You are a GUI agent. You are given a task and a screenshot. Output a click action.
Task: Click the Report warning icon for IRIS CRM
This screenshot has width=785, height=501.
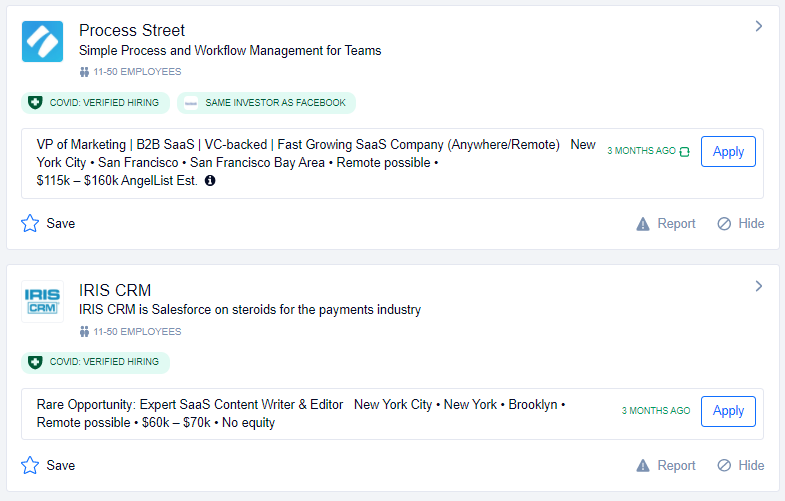click(x=643, y=466)
